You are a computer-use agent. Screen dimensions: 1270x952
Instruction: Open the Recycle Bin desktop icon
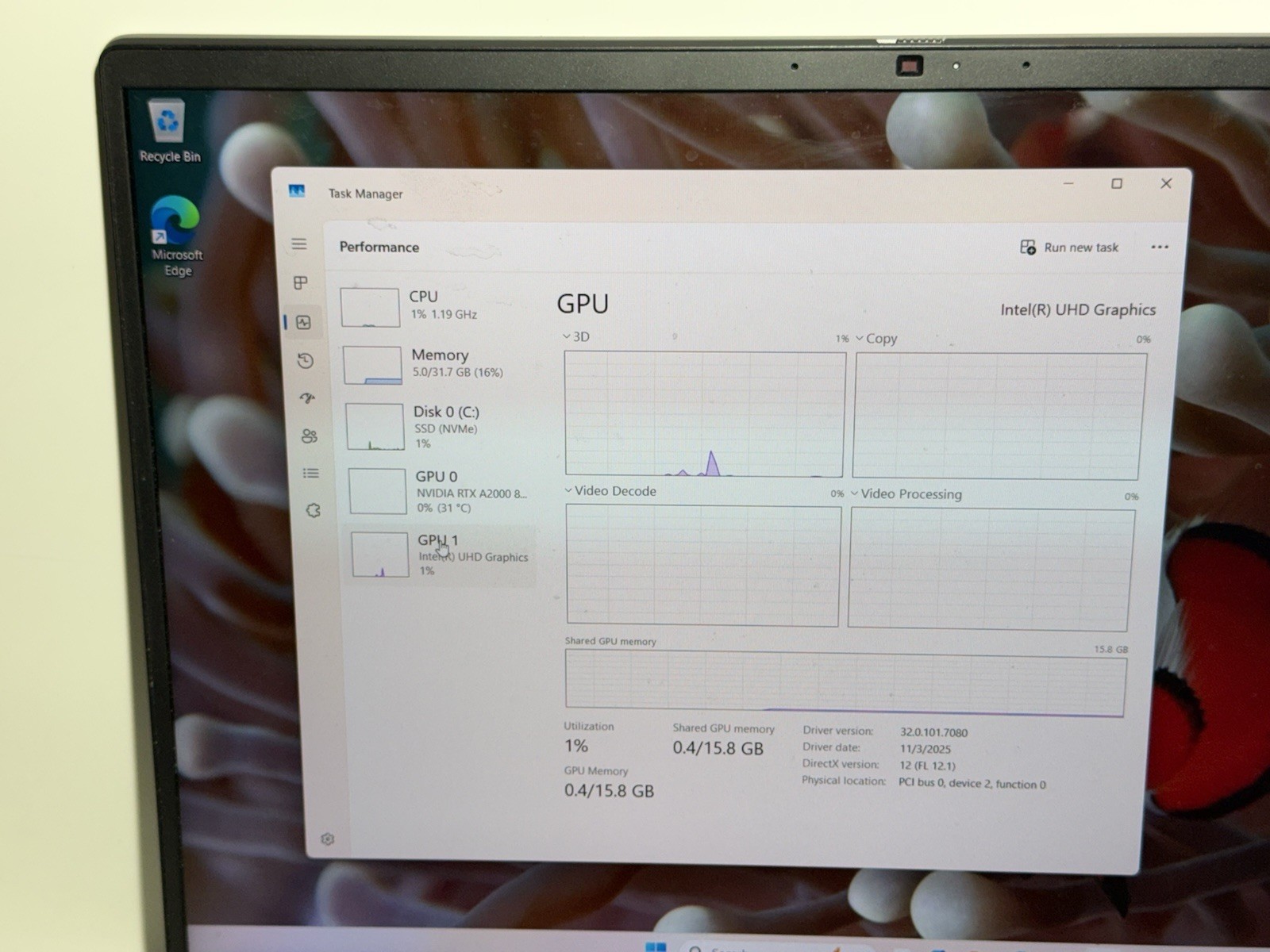[169, 131]
